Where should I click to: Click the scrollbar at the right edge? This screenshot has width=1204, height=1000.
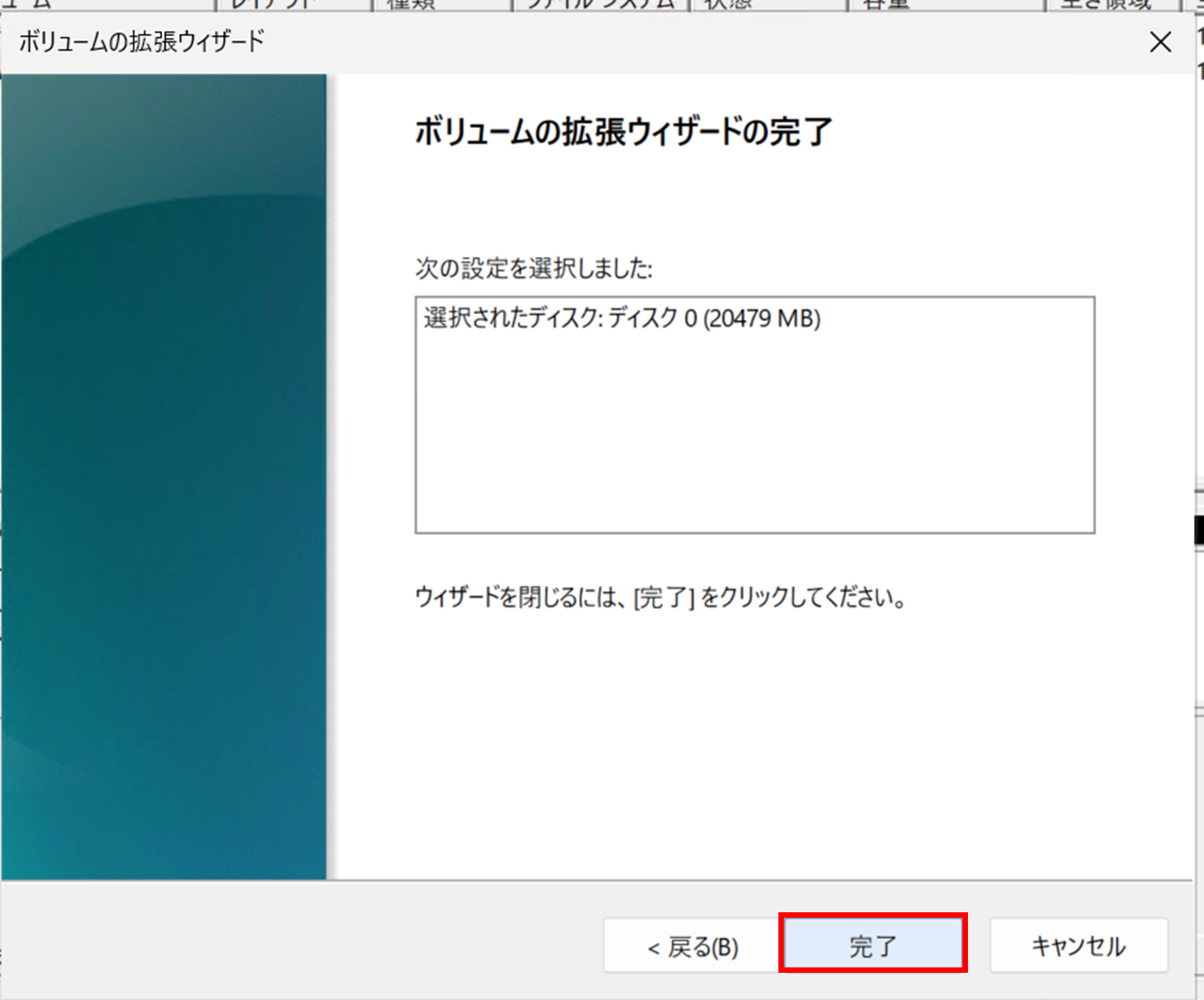[1197, 526]
